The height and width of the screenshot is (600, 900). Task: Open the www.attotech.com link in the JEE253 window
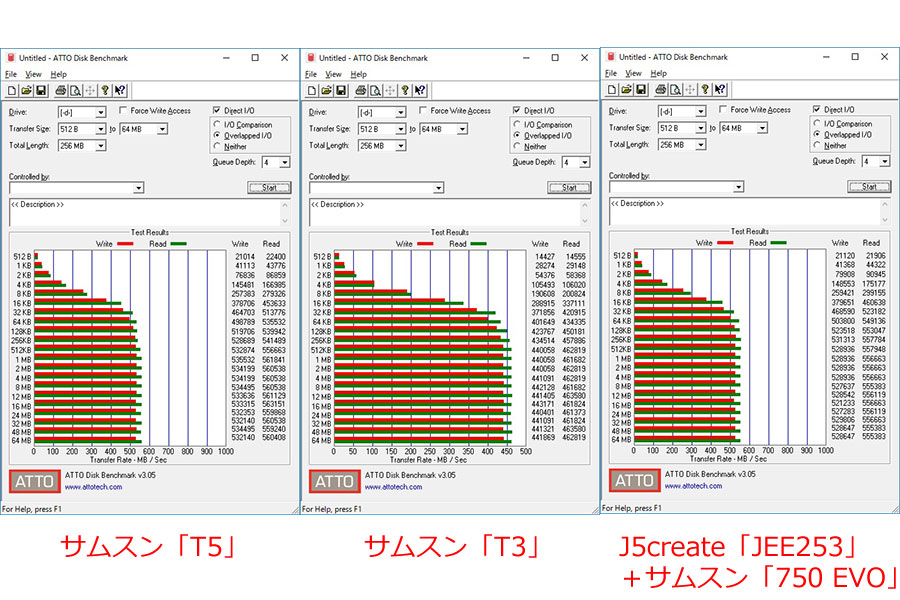click(x=693, y=486)
